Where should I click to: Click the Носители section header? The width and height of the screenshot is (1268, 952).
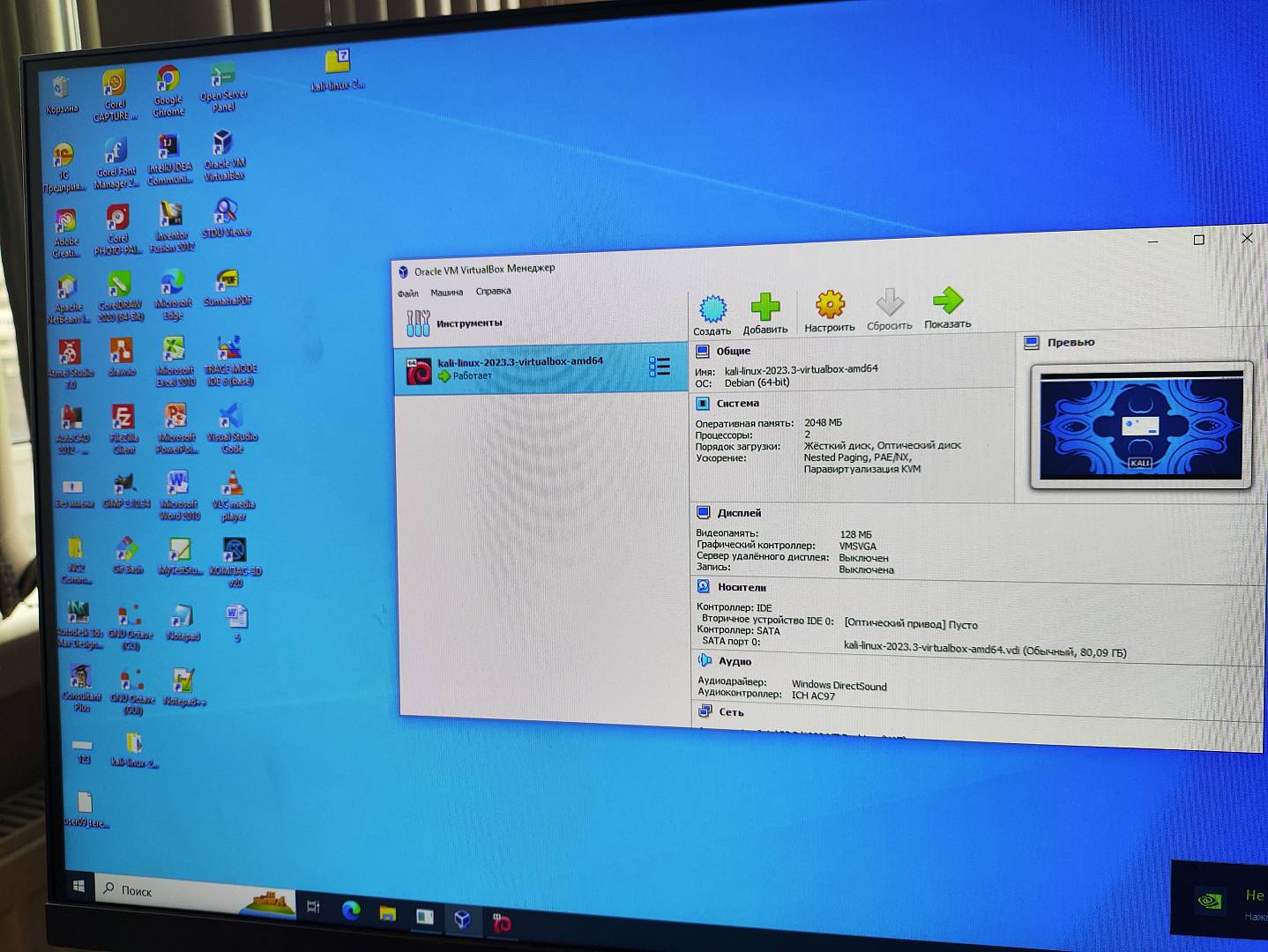point(742,587)
